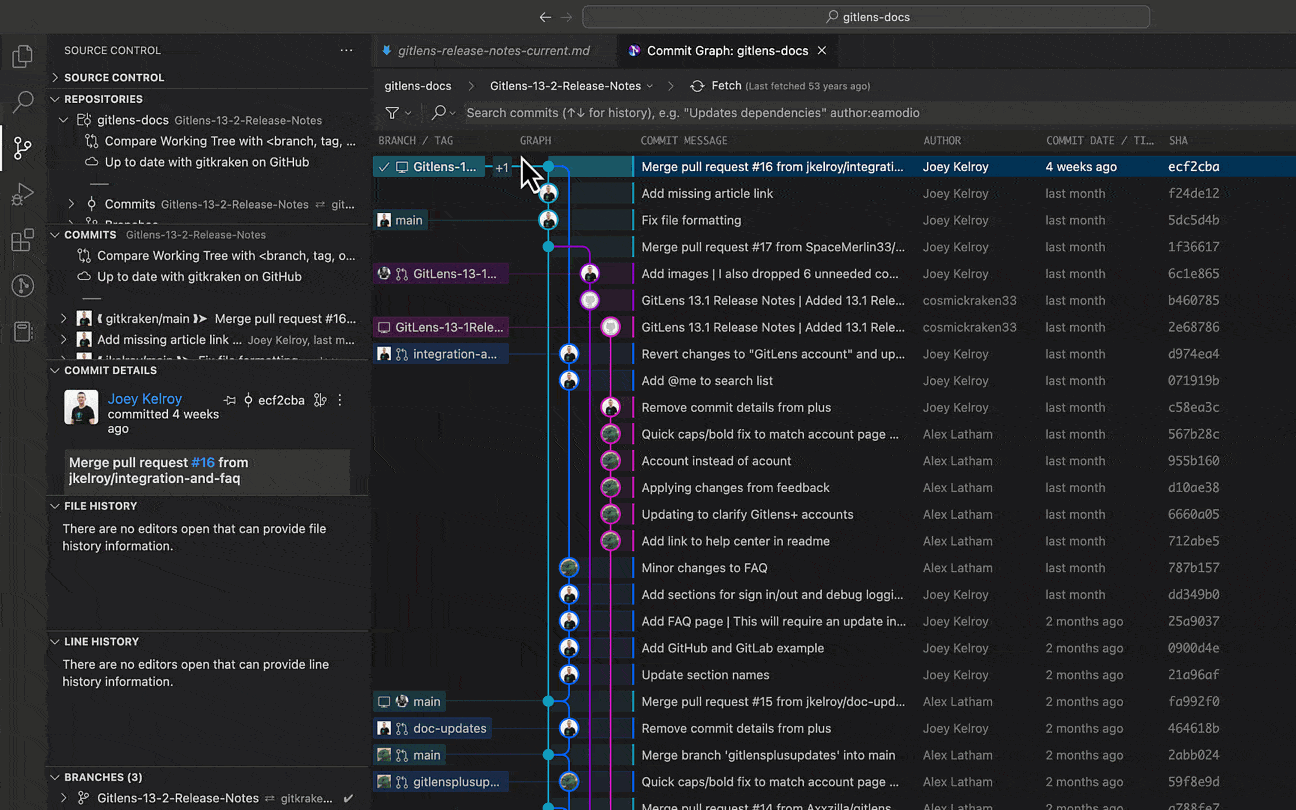Expand the SOURCE CONTROL section
Screen dimensions: 1296x810
(55, 77)
